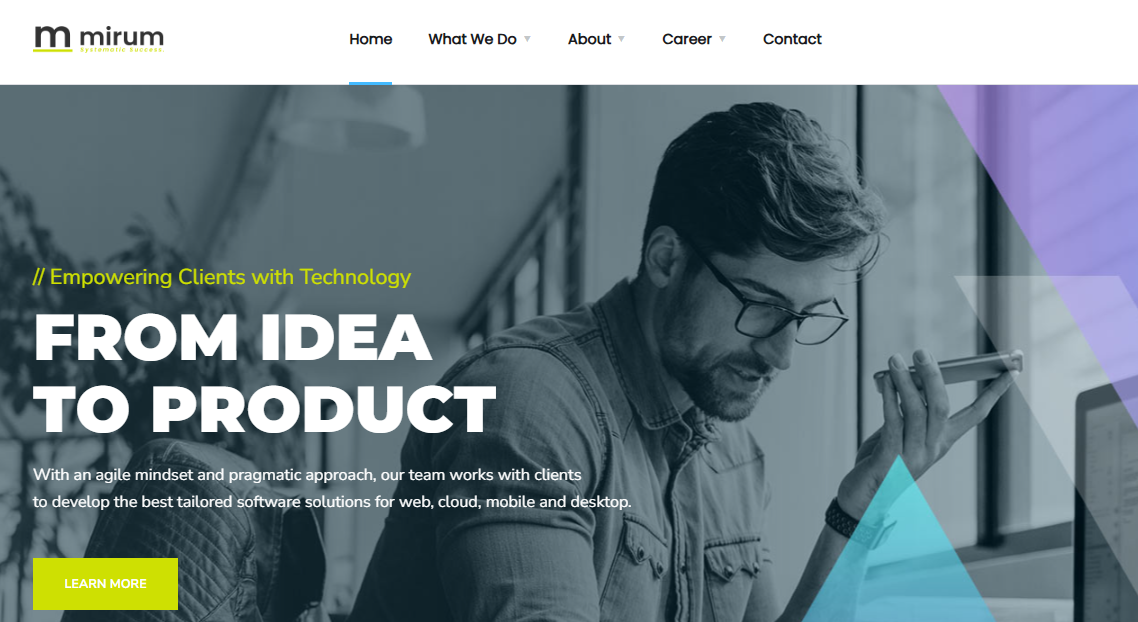Click the agile mindset description paragraph

pyautogui.click(x=332, y=488)
